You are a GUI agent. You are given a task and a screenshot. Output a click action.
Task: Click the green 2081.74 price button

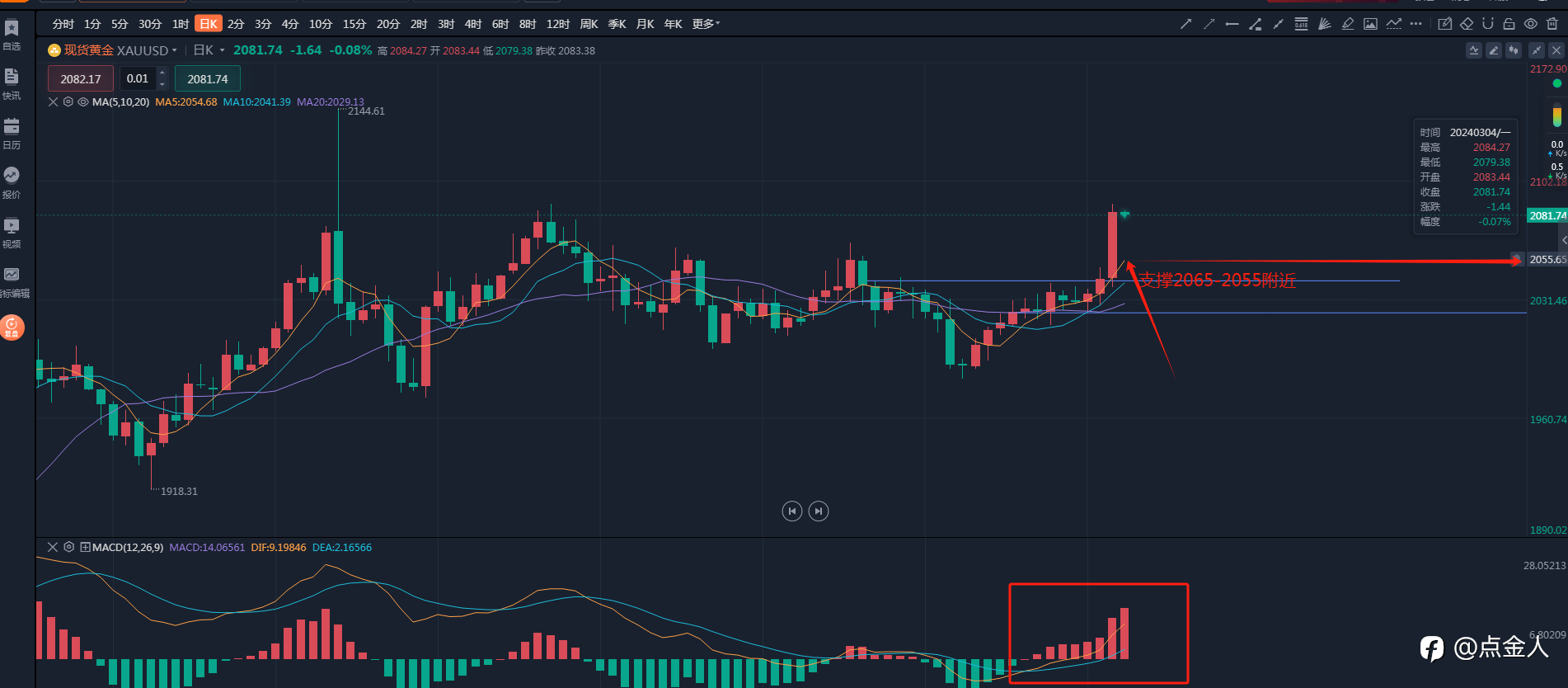point(208,79)
